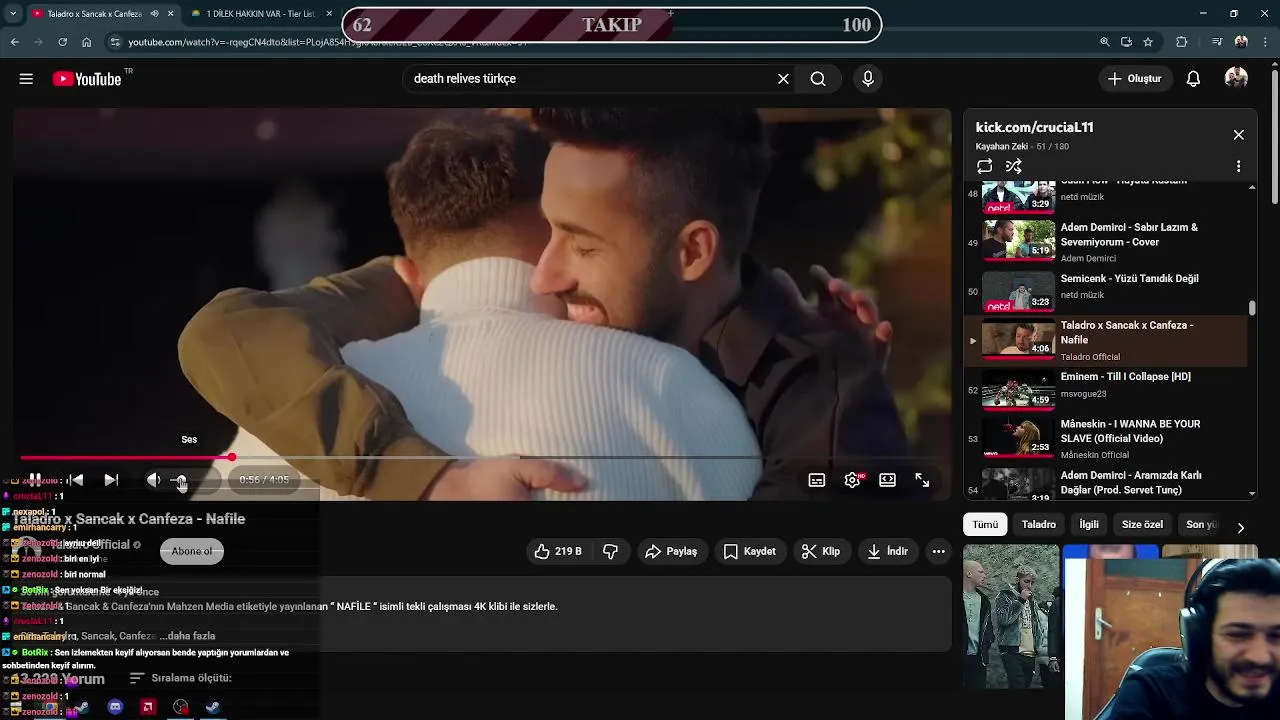Go back in browser history
The width and height of the screenshot is (1280, 720).
15,42
